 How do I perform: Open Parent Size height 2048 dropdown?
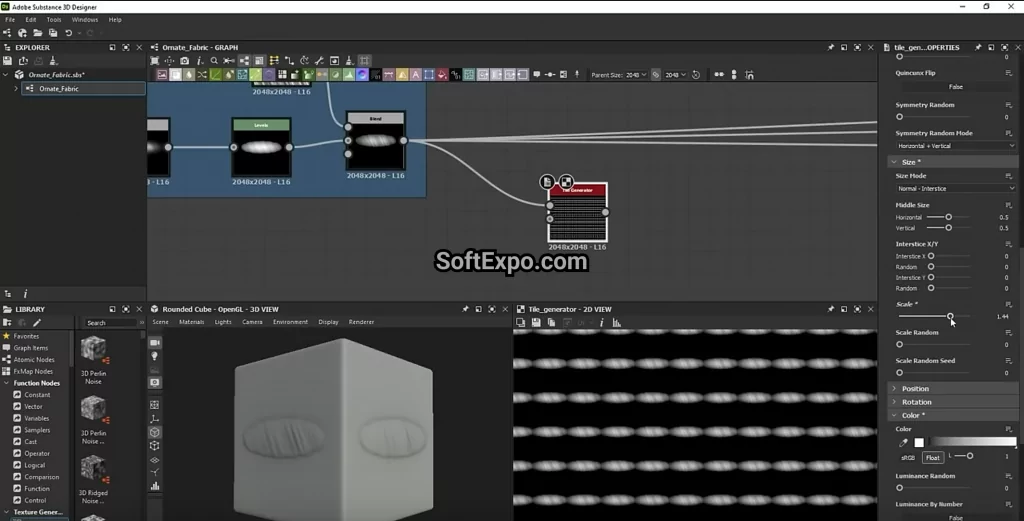675,75
